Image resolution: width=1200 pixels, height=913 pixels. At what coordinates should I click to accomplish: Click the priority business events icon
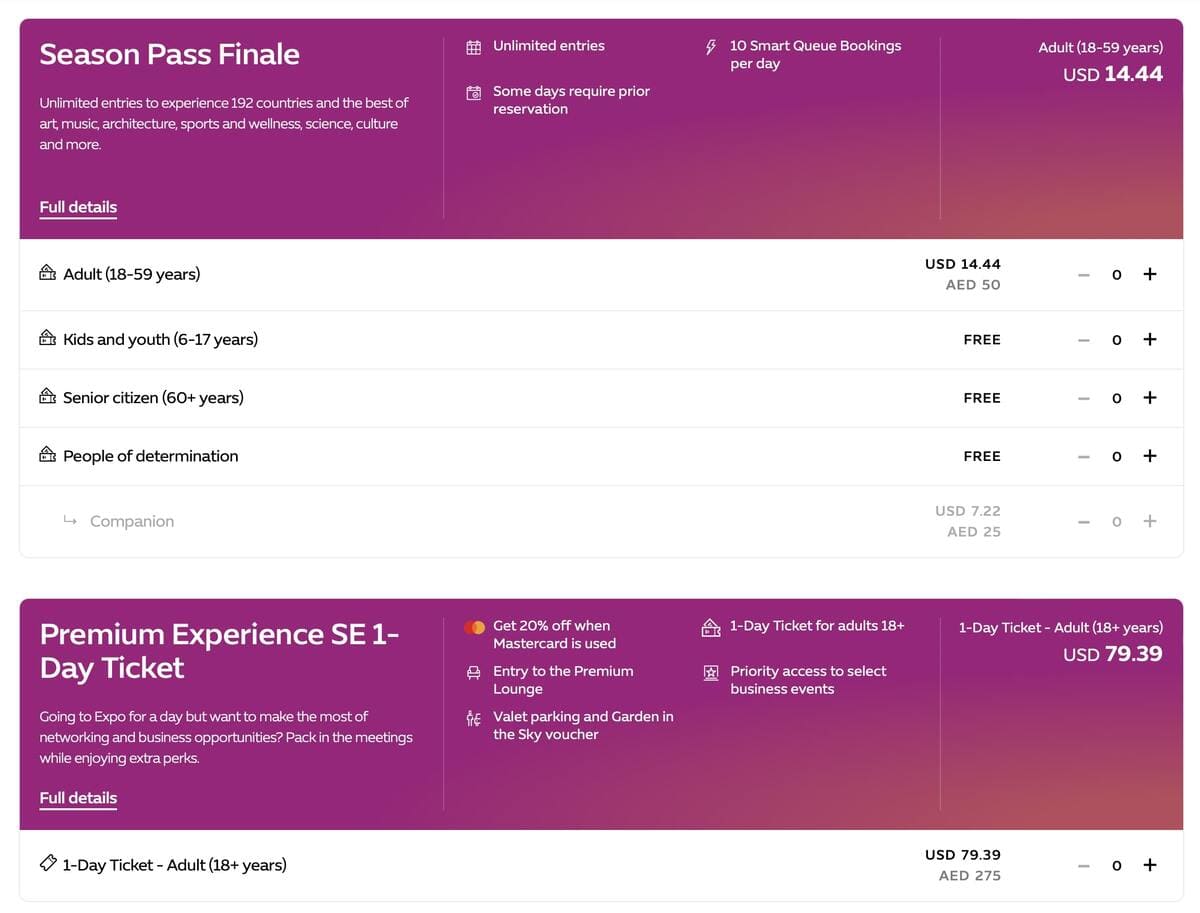[711, 673]
